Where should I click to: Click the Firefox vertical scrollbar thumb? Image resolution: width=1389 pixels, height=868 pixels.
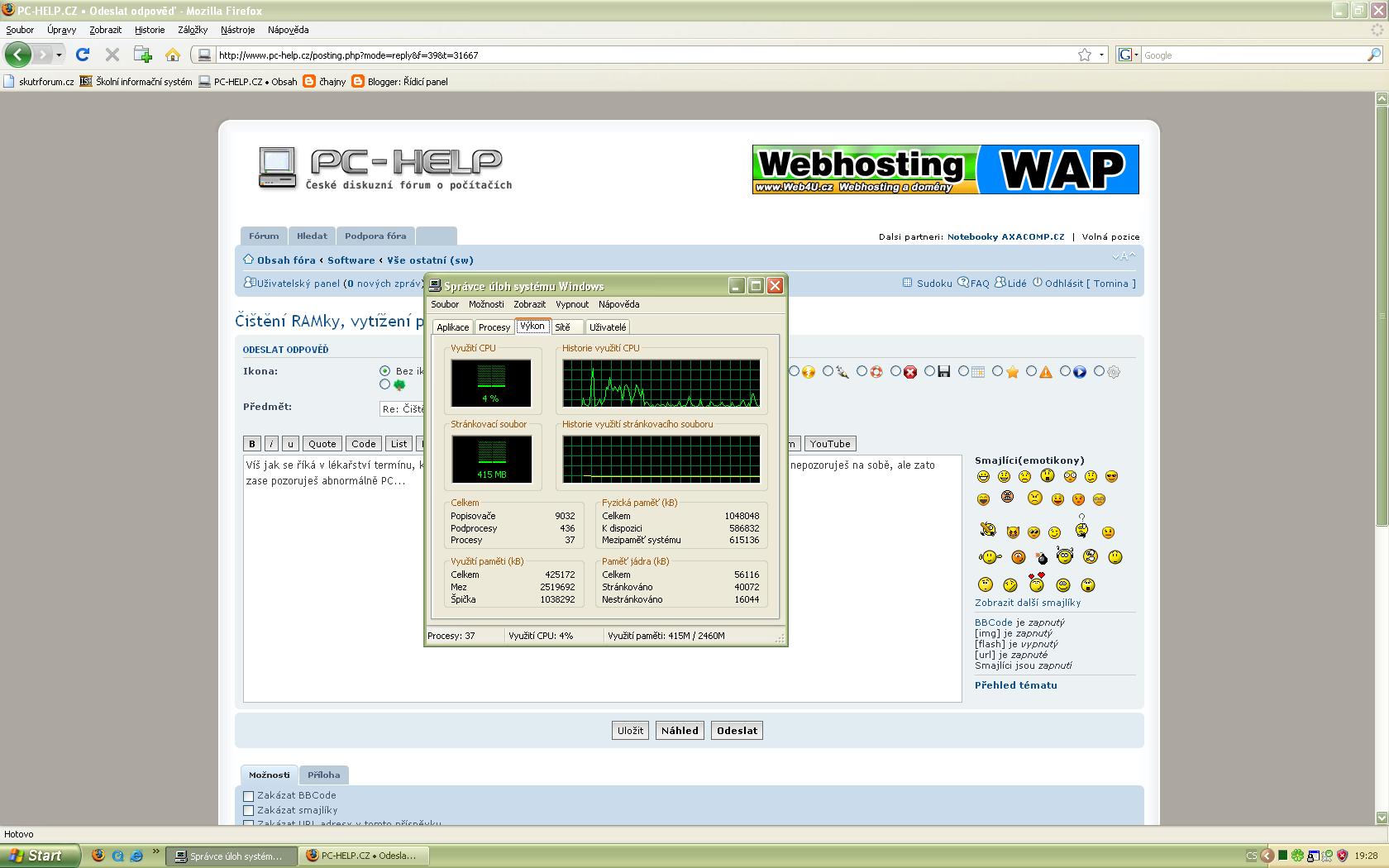[1382, 316]
